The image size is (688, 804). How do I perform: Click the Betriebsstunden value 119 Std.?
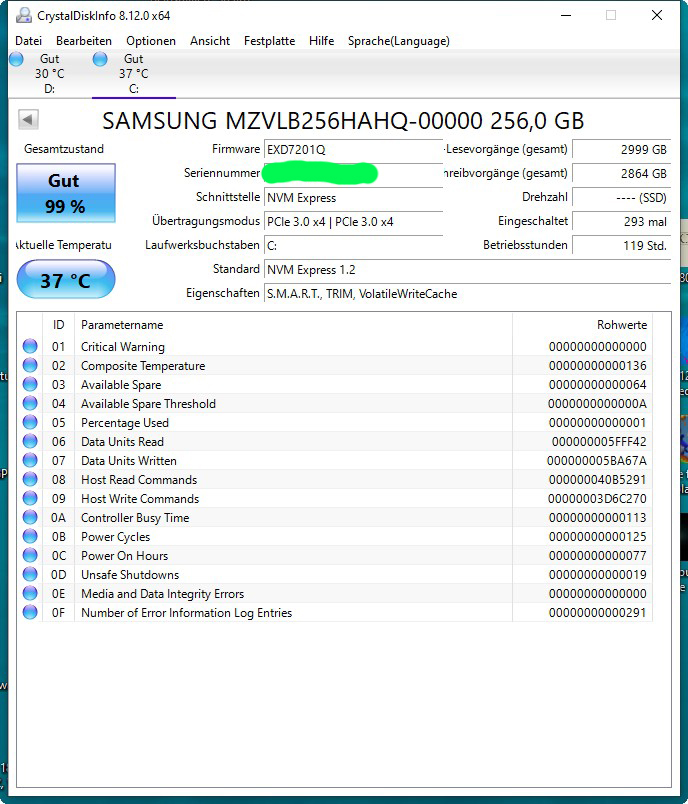[621, 246]
